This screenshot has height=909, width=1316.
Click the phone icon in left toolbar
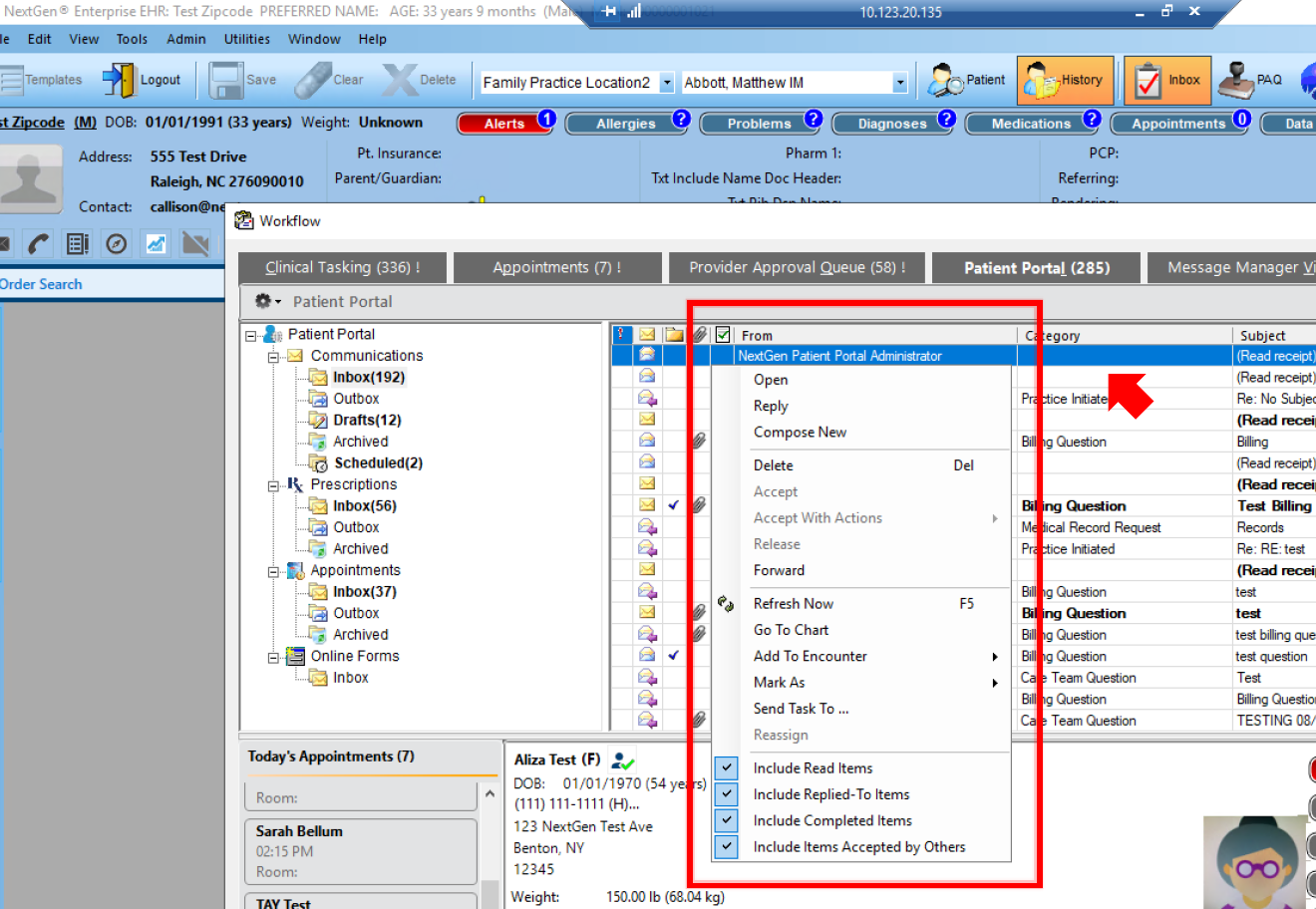38,243
